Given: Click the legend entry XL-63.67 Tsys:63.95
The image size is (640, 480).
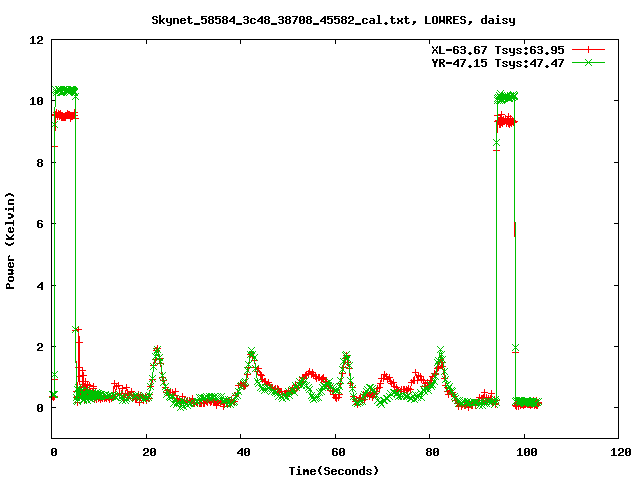Looking at the screenshot, I should pyautogui.click(x=498, y=50).
